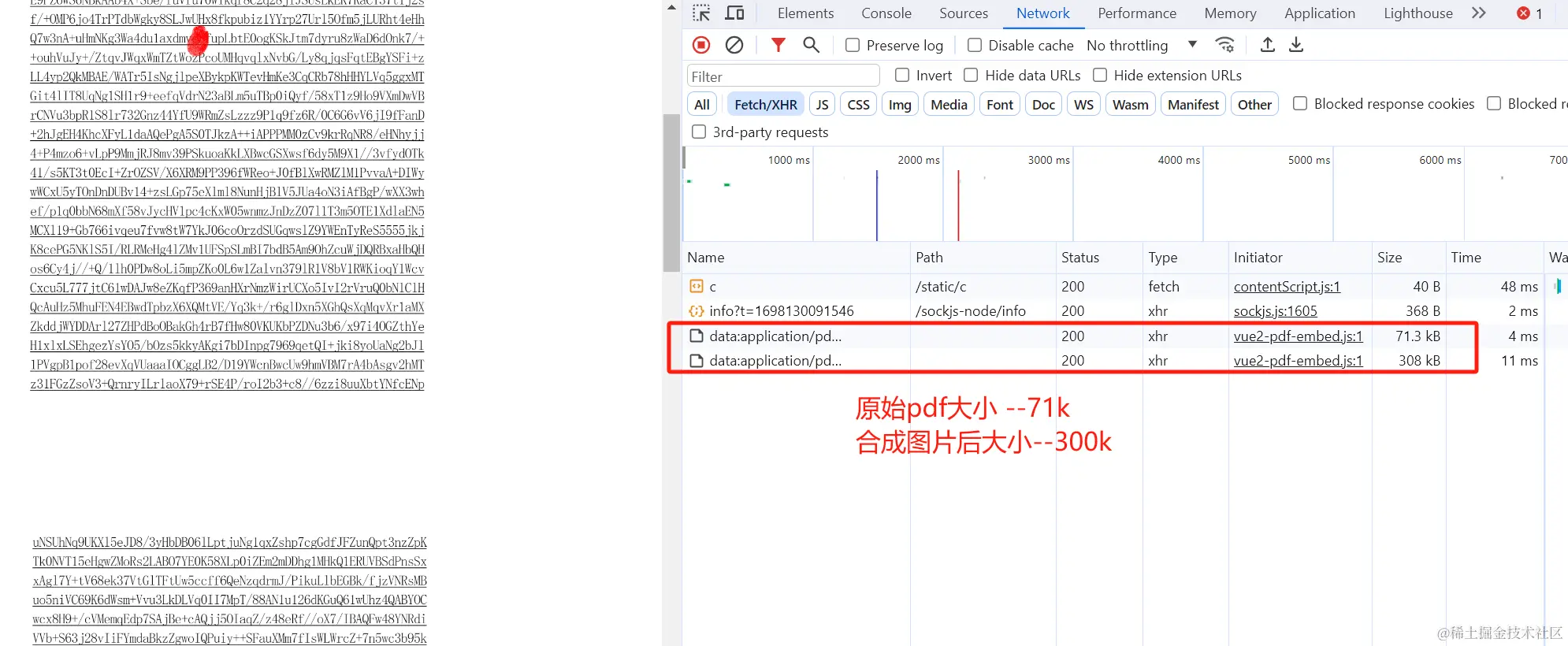Viewport: 1568px width, 646px height.
Task: Open vue2-pdf-embed.js:1 link in 308 kB row
Action: [1298, 361]
